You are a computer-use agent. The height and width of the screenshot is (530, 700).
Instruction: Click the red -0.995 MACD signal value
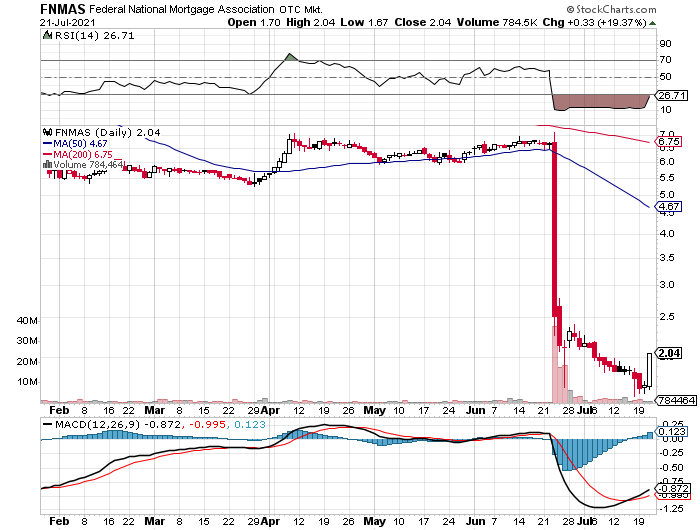[x=207, y=424]
